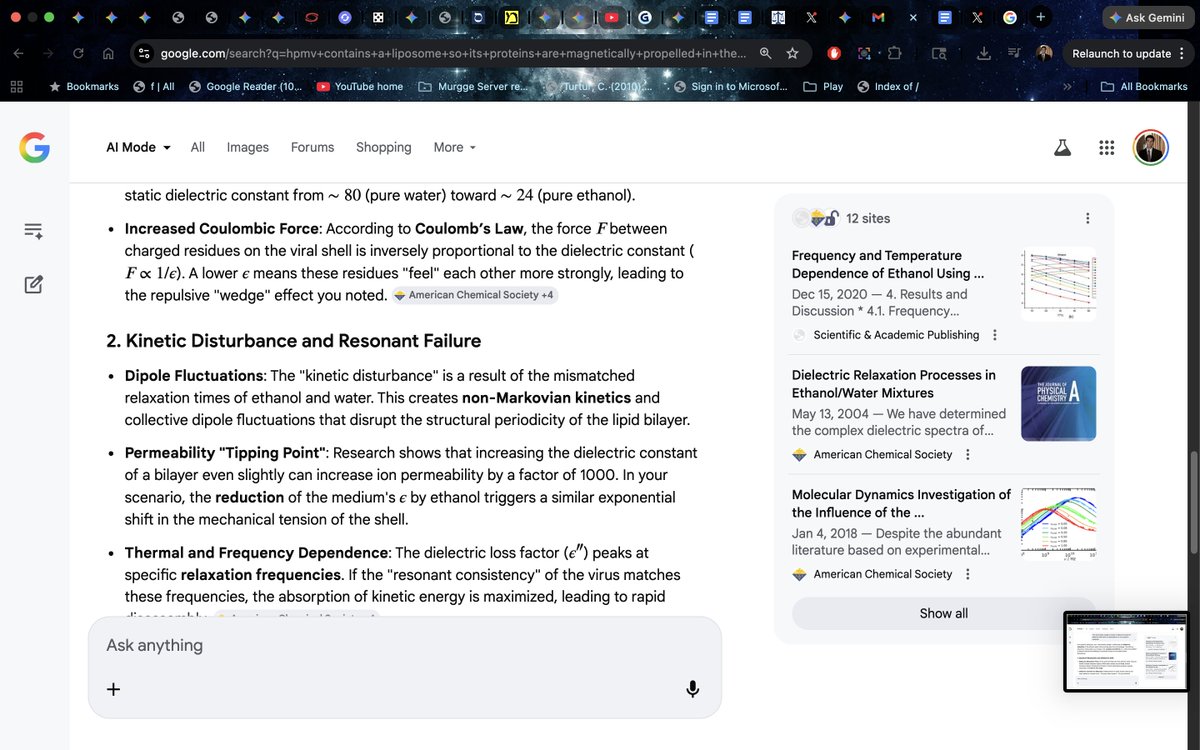Open the media controls icon
This screenshot has height=750, width=1200.
1014,53
